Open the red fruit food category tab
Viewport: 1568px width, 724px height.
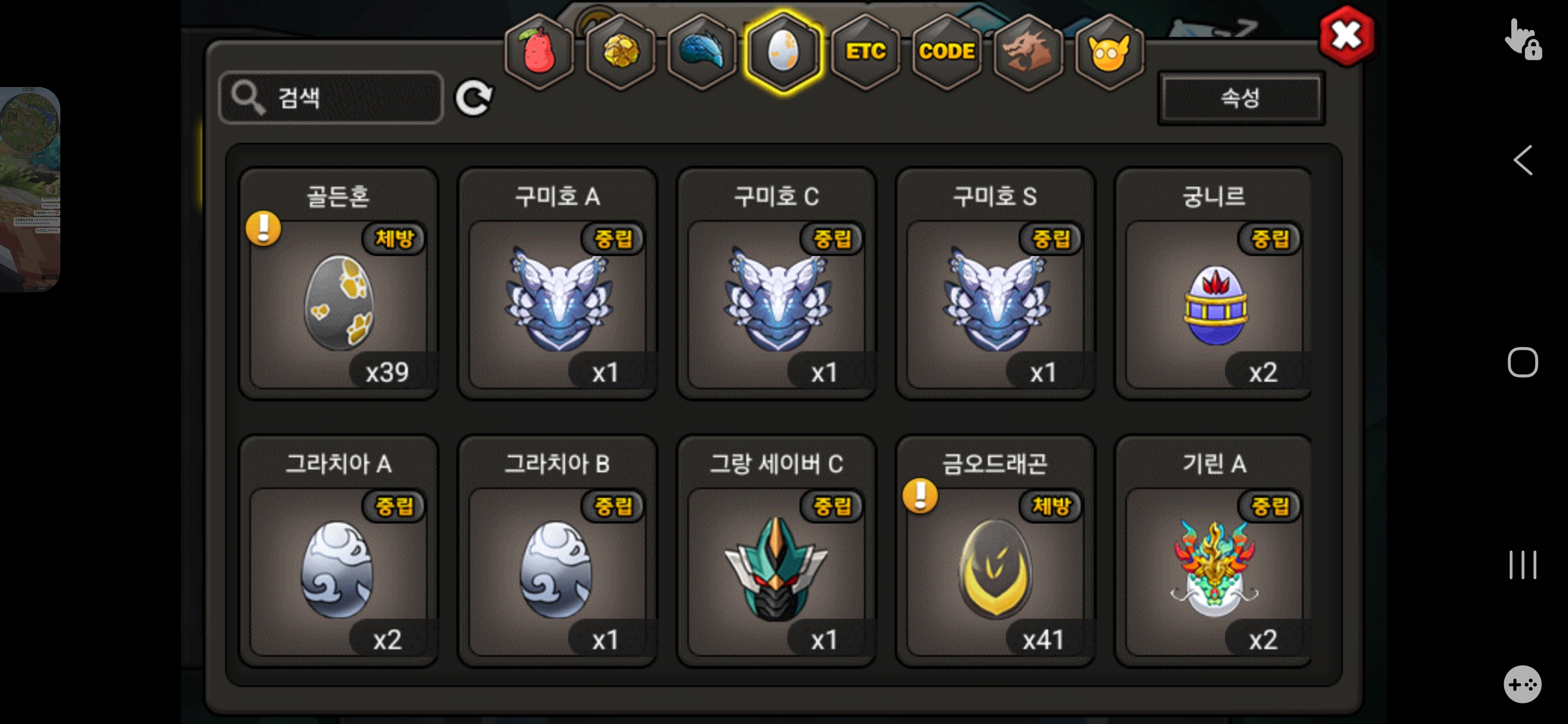(x=539, y=52)
